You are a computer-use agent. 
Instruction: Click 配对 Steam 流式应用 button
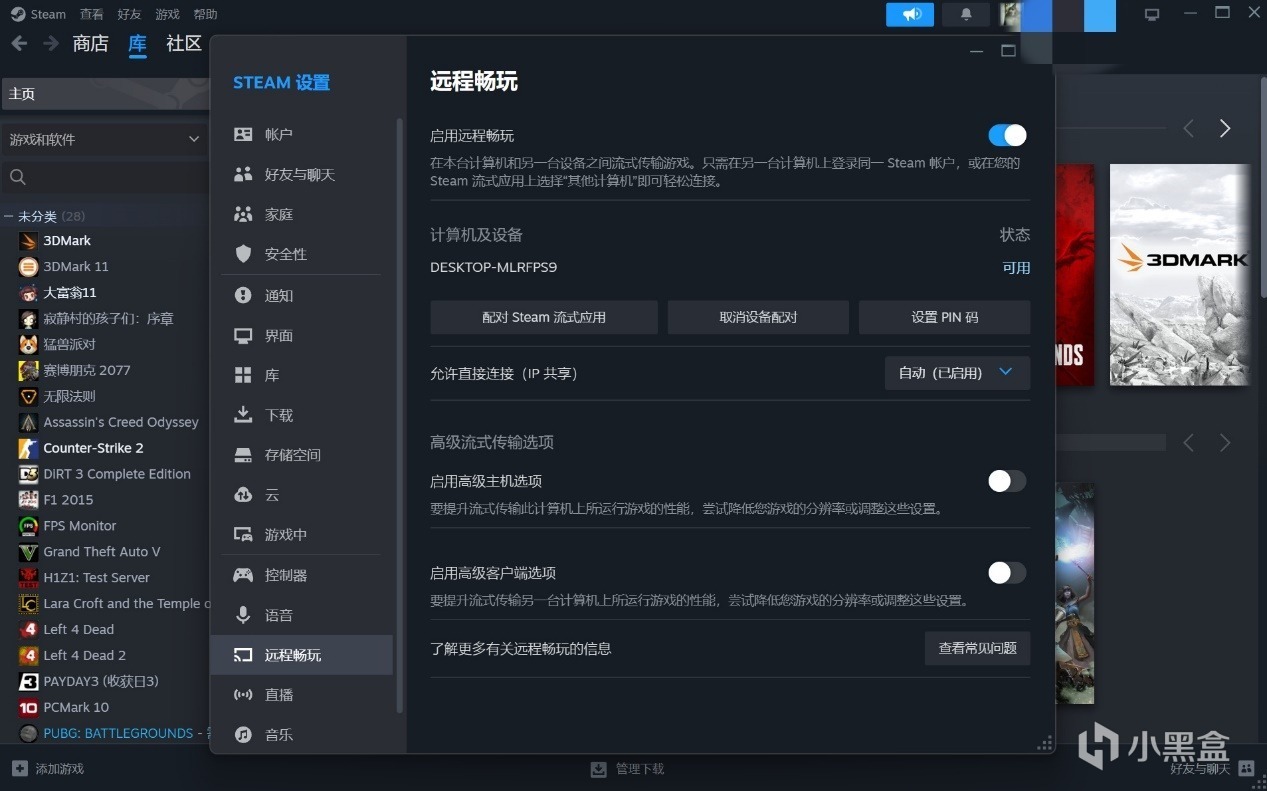coord(544,317)
